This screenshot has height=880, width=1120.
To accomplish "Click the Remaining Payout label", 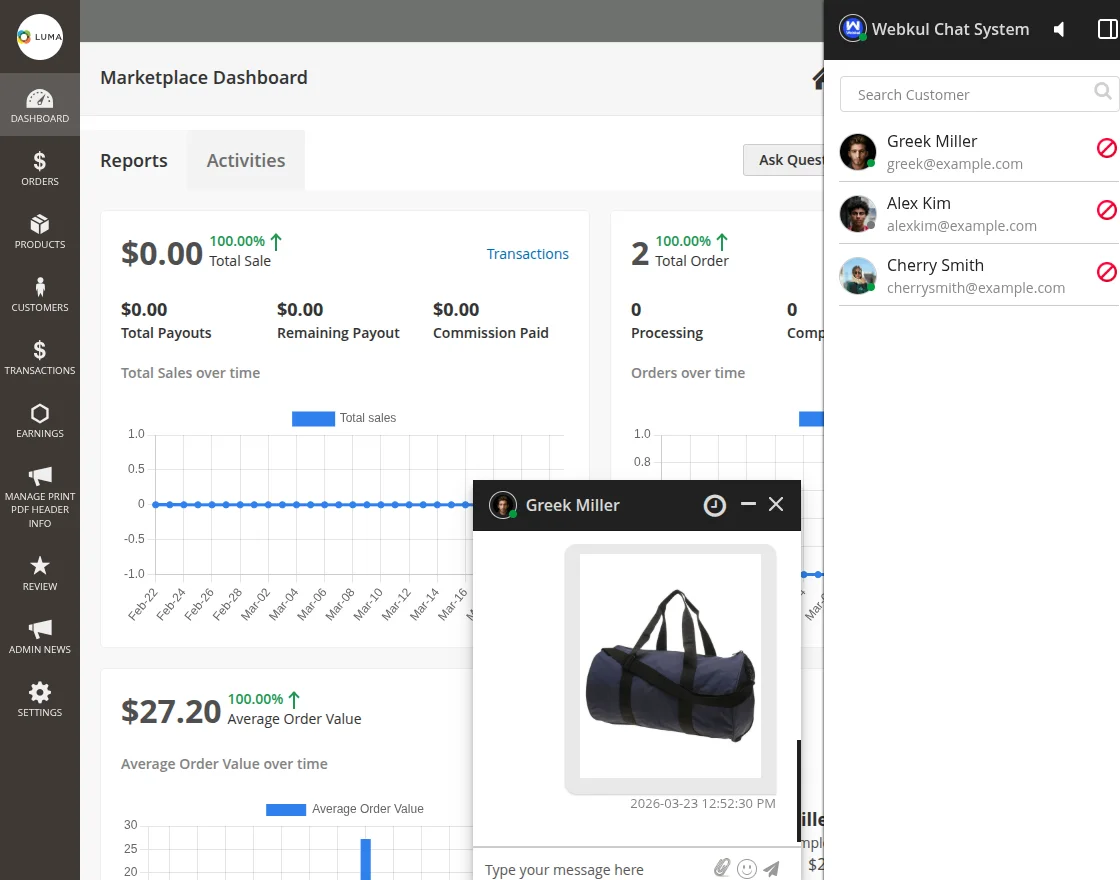I will click(x=338, y=333).
